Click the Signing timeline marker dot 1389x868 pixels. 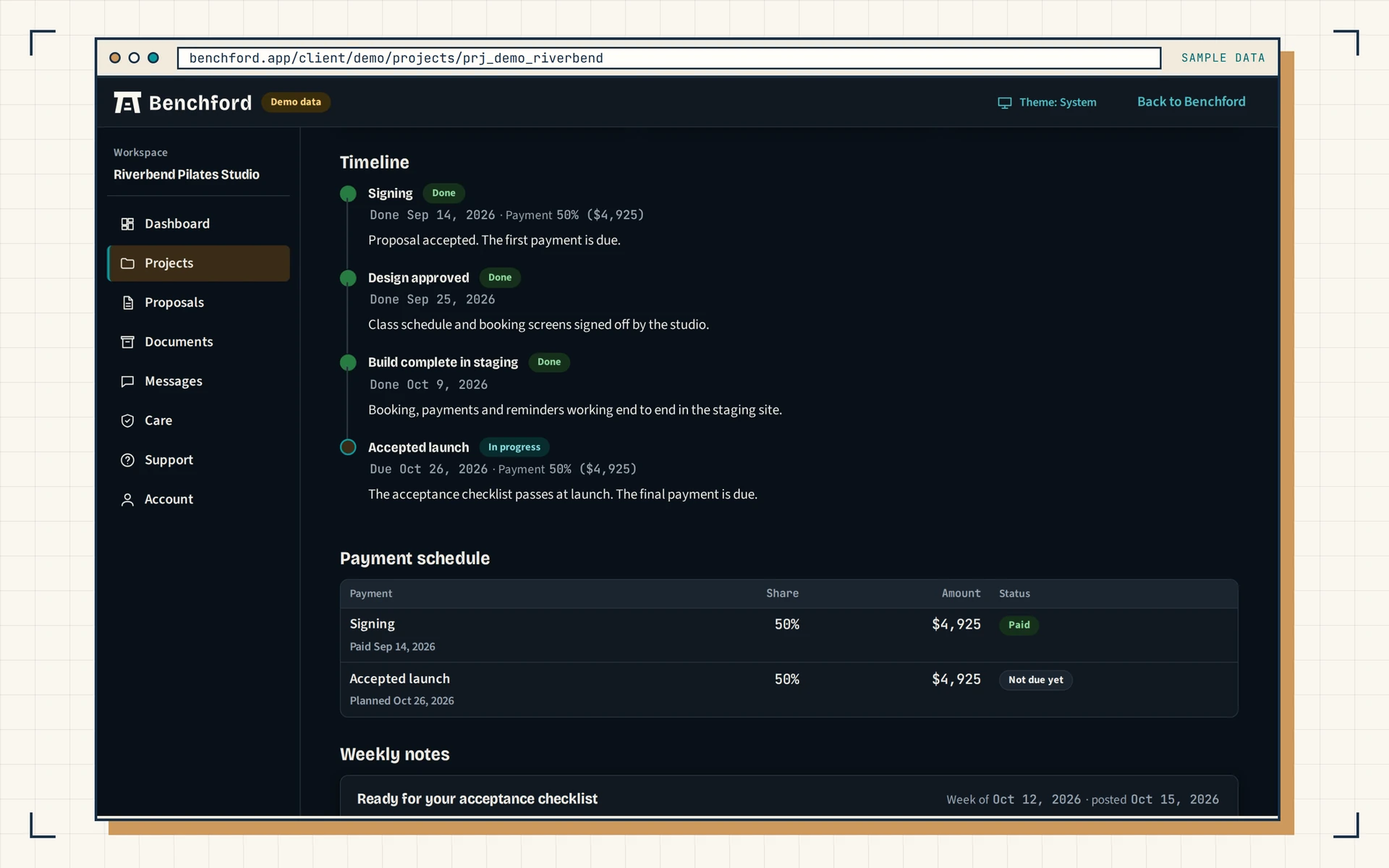348,194
